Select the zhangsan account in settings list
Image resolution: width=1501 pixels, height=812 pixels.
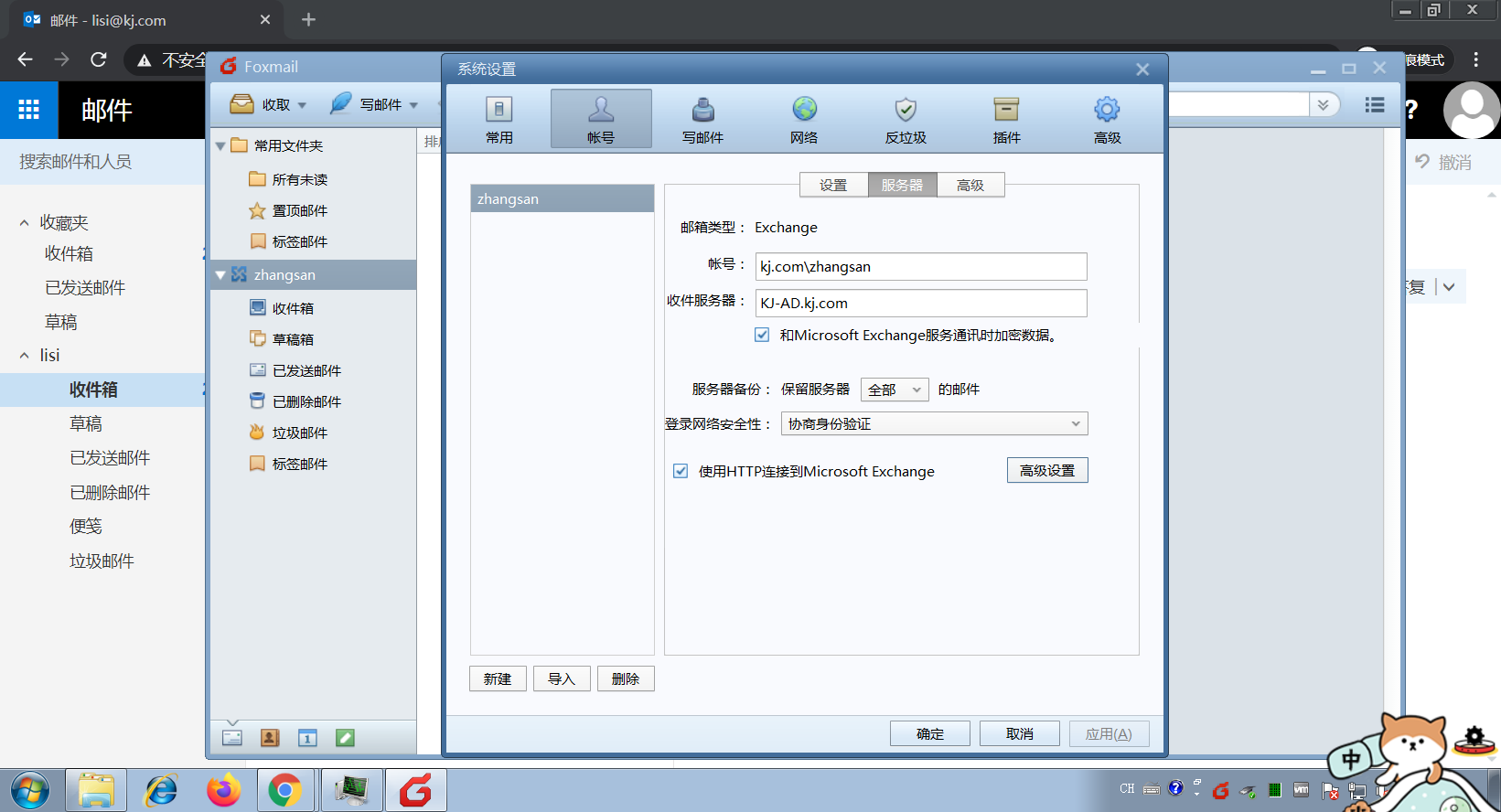(x=563, y=198)
